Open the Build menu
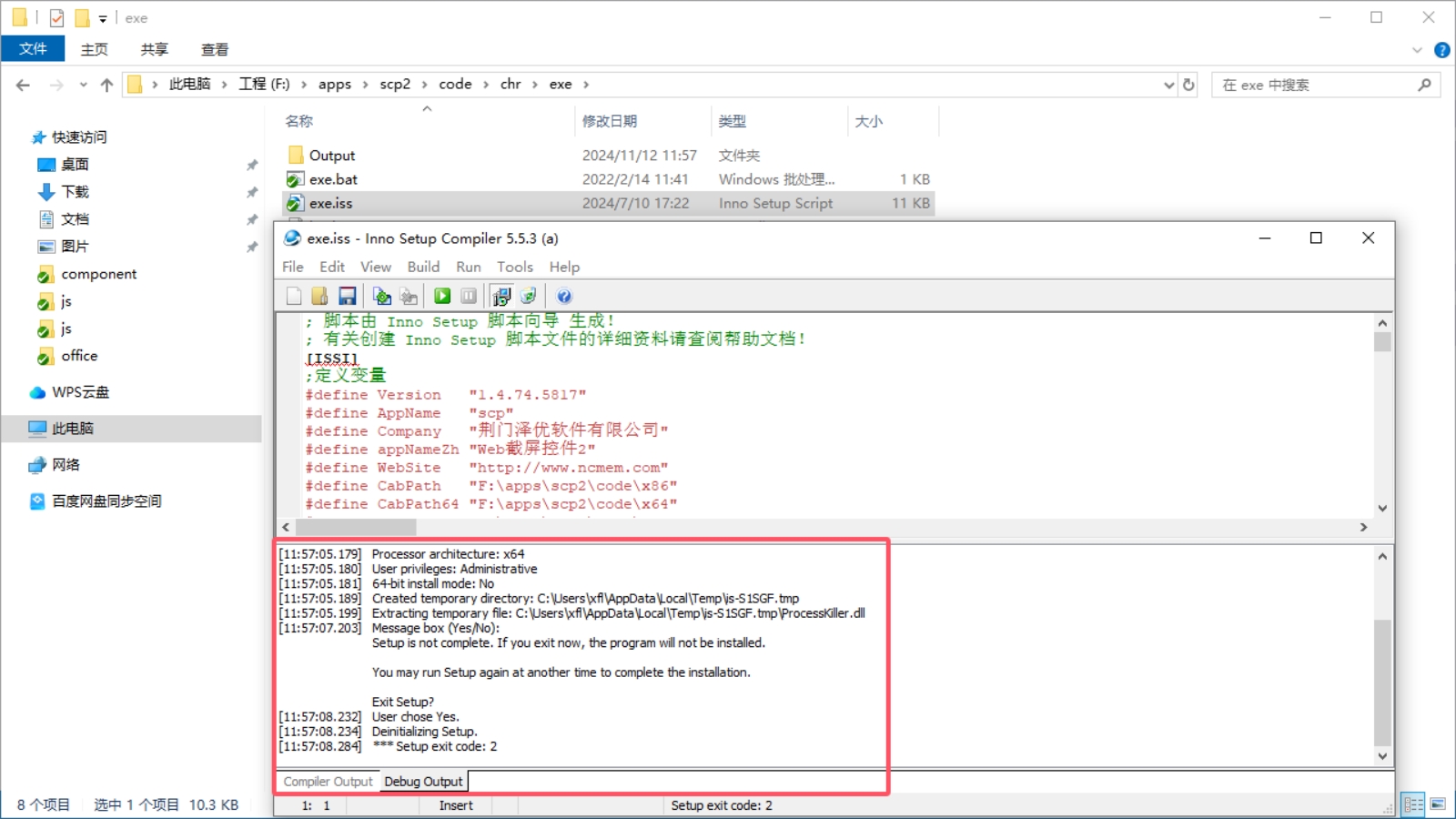This screenshot has height=819, width=1456. click(x=423, y=267)
